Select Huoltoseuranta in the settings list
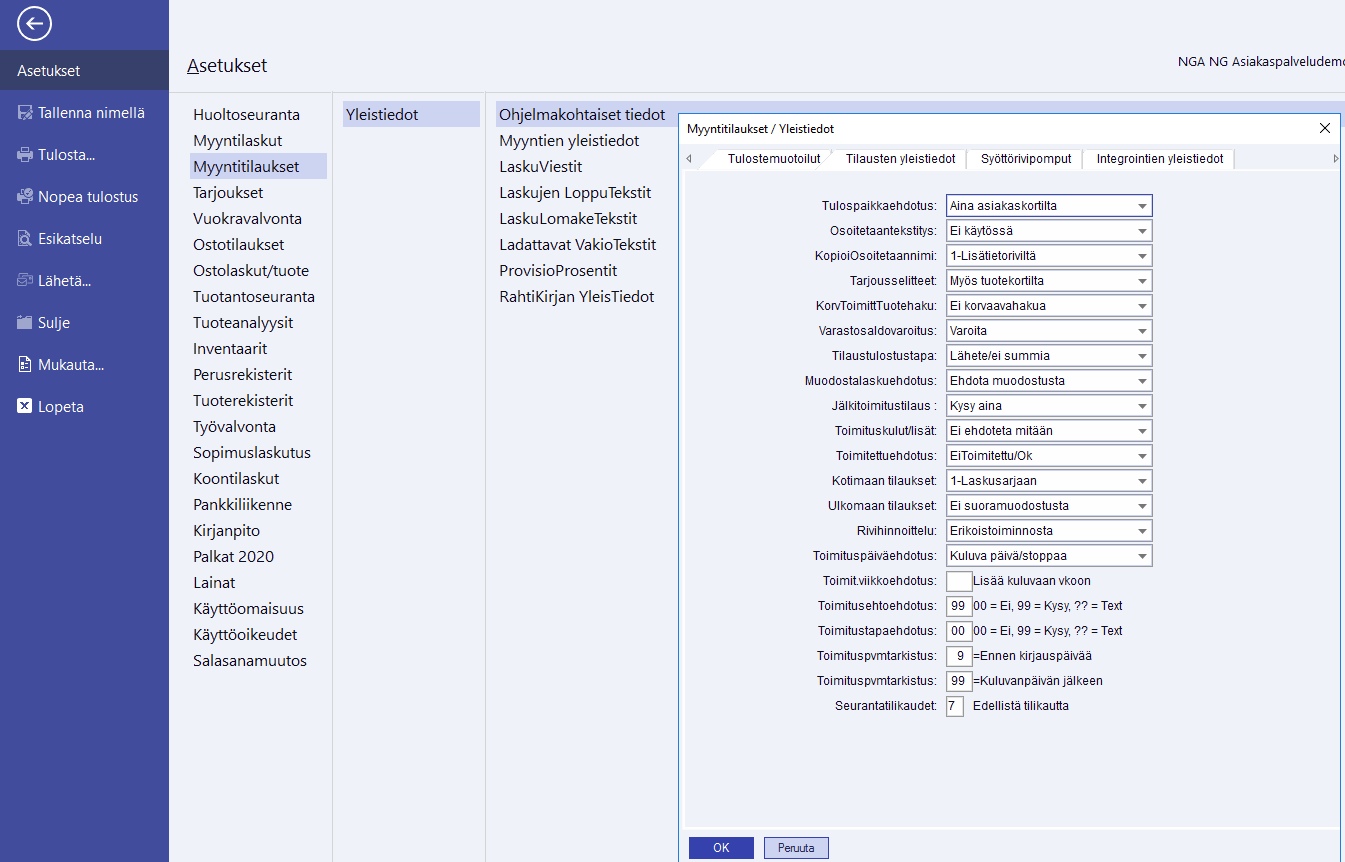1345x862 pixels. 258,115
